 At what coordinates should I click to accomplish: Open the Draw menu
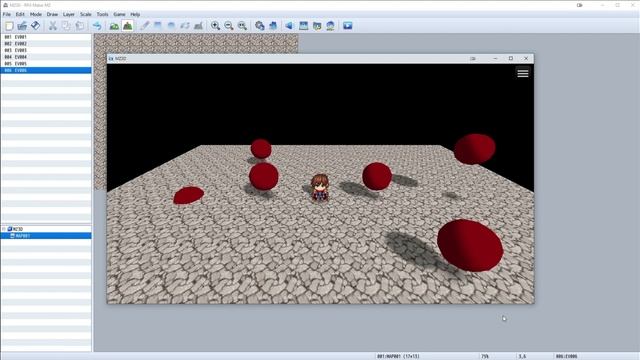tap(52, 14)
